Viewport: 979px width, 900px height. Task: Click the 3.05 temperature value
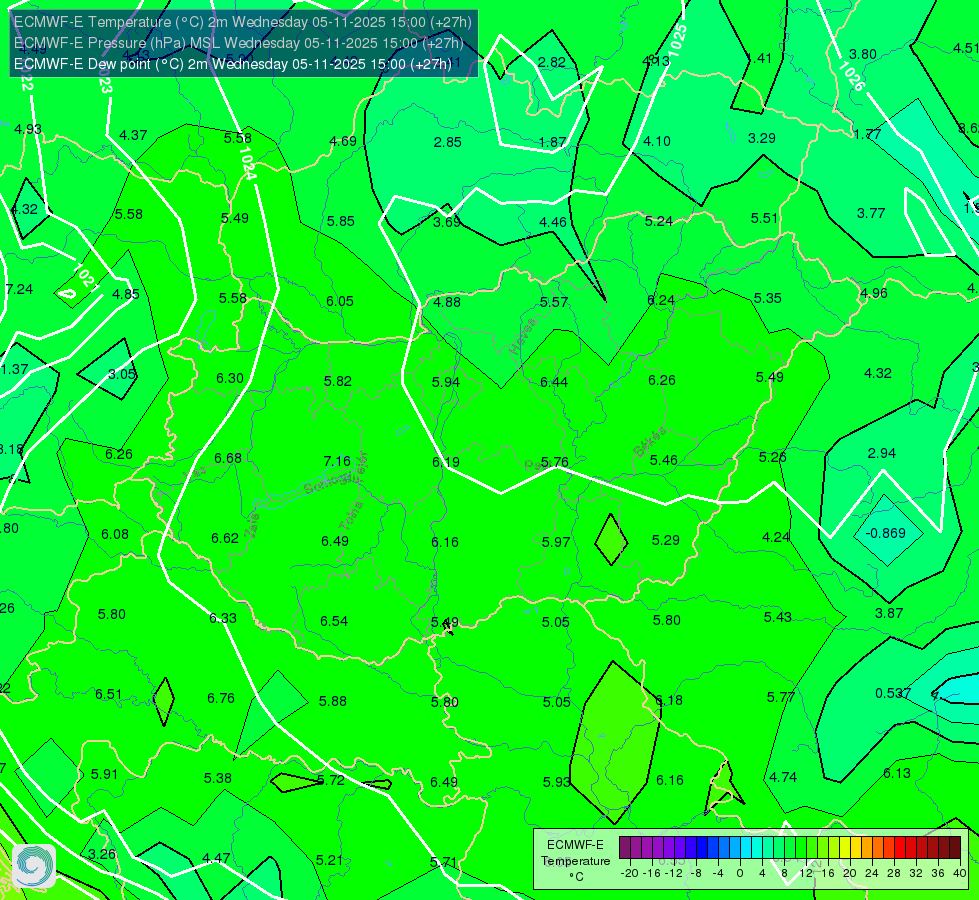[x=122, y=374]
